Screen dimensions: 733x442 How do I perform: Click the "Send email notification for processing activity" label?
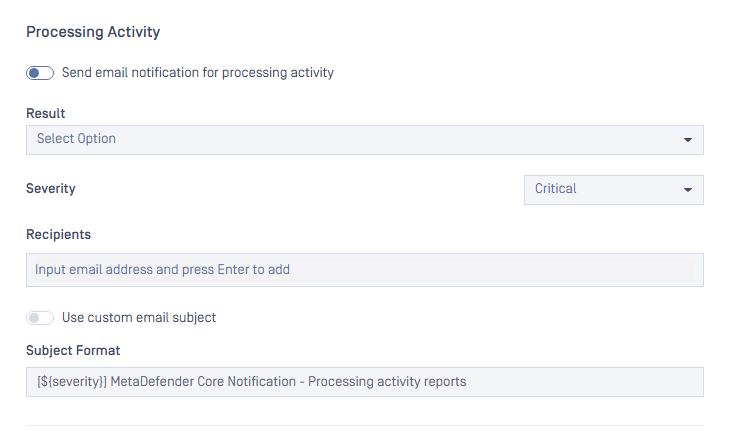click(198, 73)
